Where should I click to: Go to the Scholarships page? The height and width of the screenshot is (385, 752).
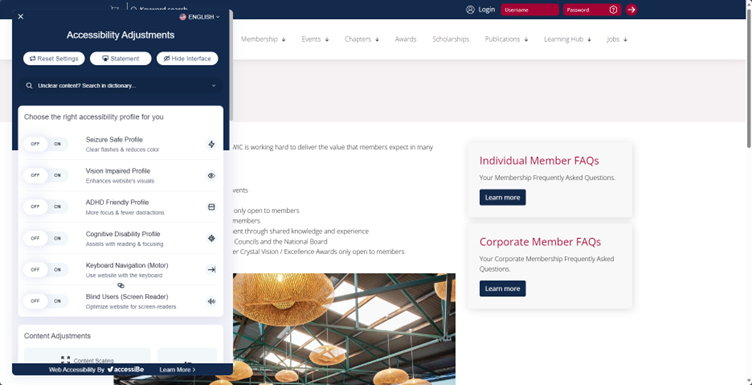451,39
